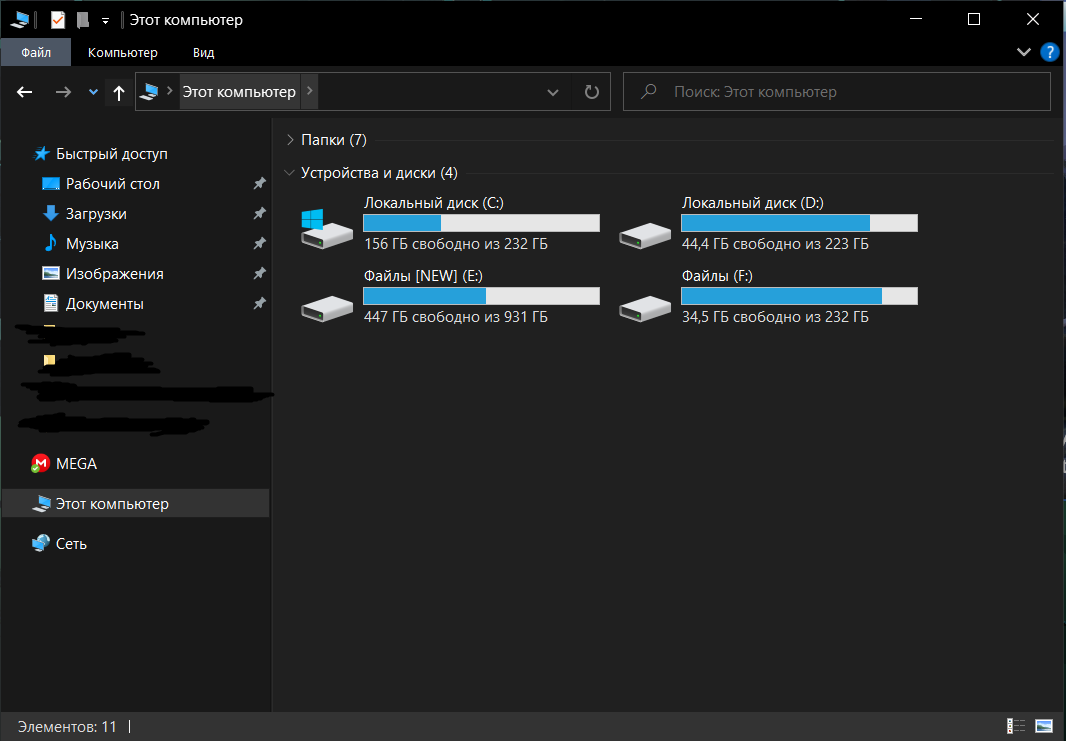Click the text 34,5 ГБ свободно из 232 ГБ

tap(775, 317)
